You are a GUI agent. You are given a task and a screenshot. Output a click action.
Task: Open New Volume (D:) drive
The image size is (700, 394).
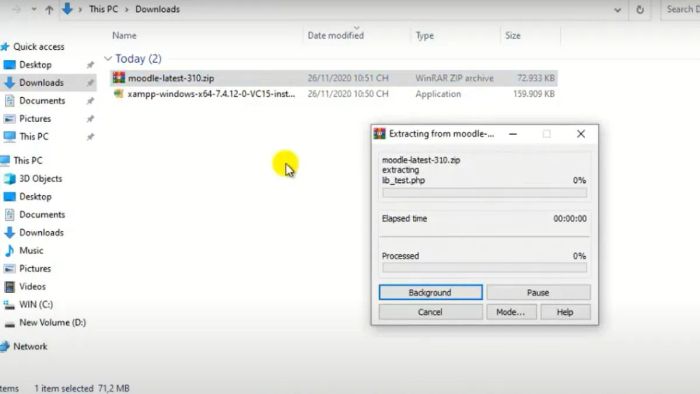(x=52, y=323)
